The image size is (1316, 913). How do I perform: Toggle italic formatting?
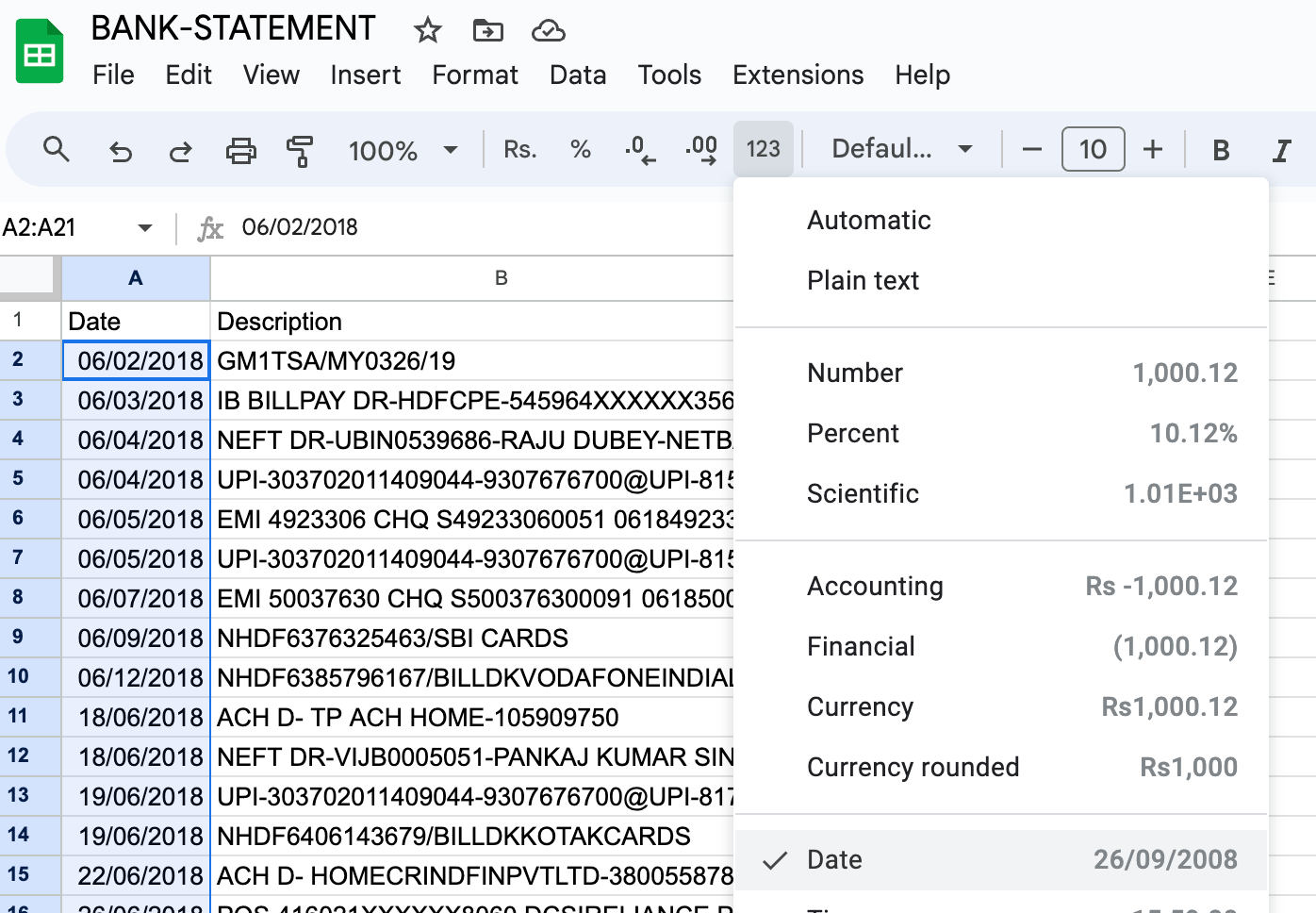coord(1281,150)
